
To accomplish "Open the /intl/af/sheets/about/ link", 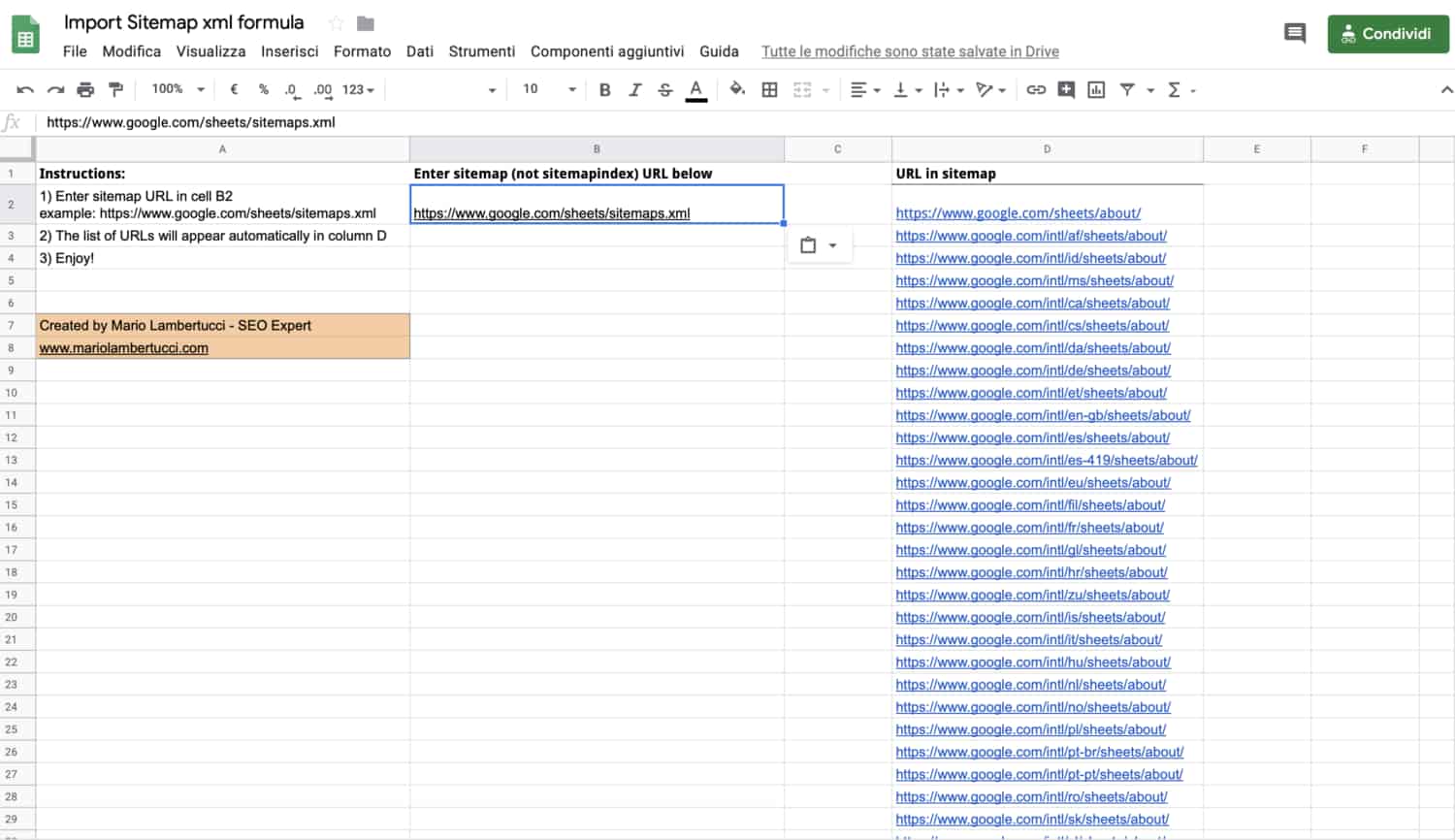I will (x=1031, y=236).
